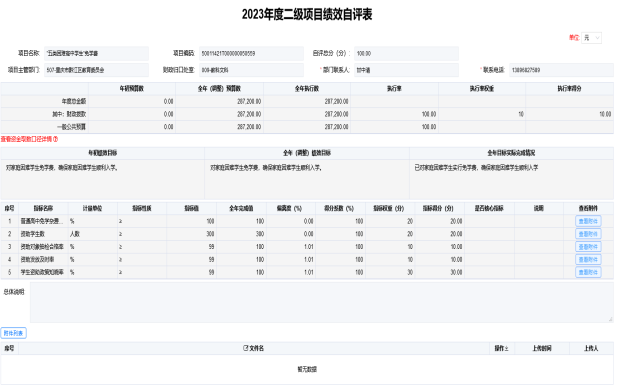Click the icon beside 文件名 column header
Screen dimensions: 619x387
pyautogui.click(x=246, y=348)
